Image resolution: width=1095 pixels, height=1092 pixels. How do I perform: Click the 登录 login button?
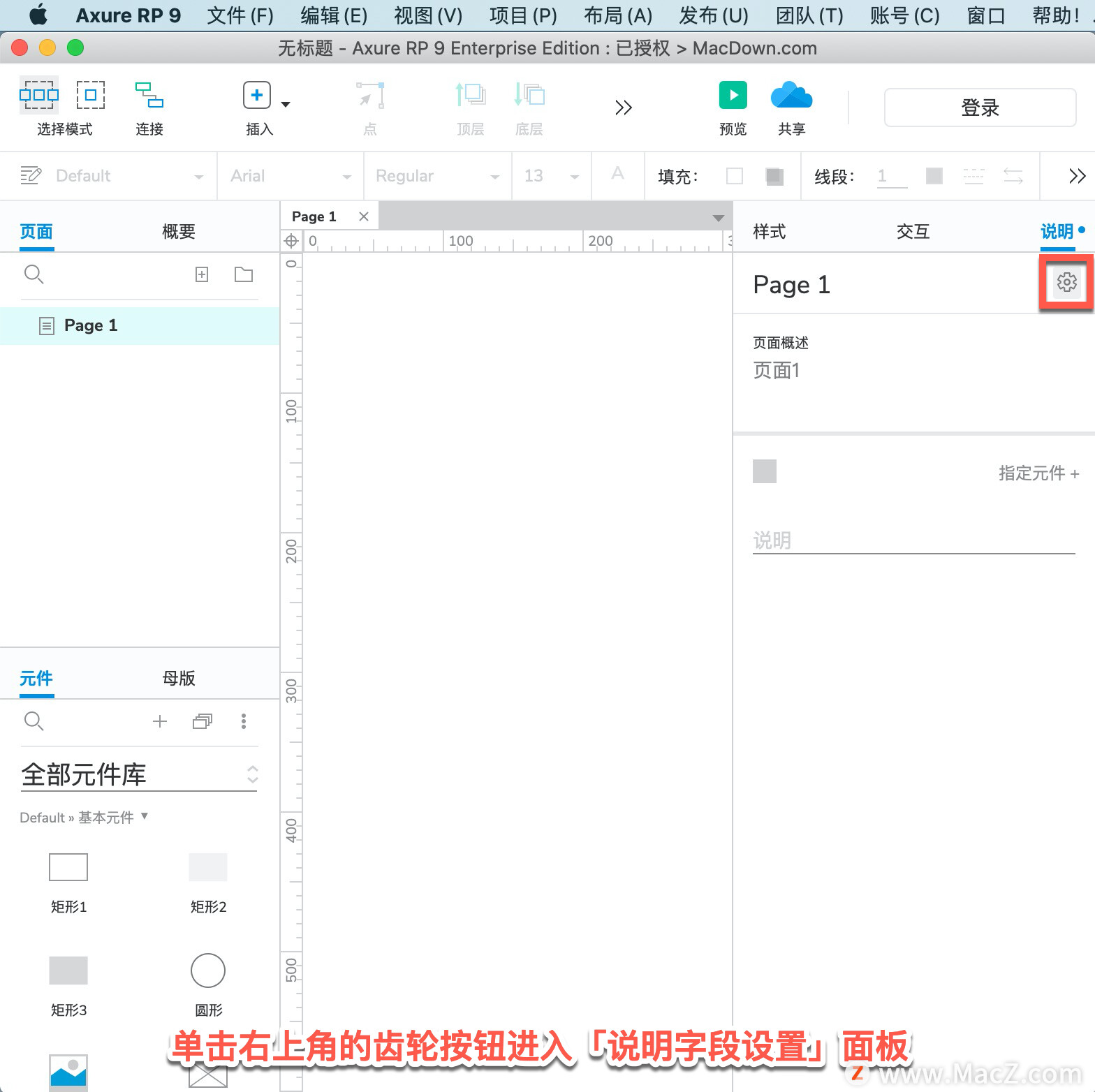point(980,108)
